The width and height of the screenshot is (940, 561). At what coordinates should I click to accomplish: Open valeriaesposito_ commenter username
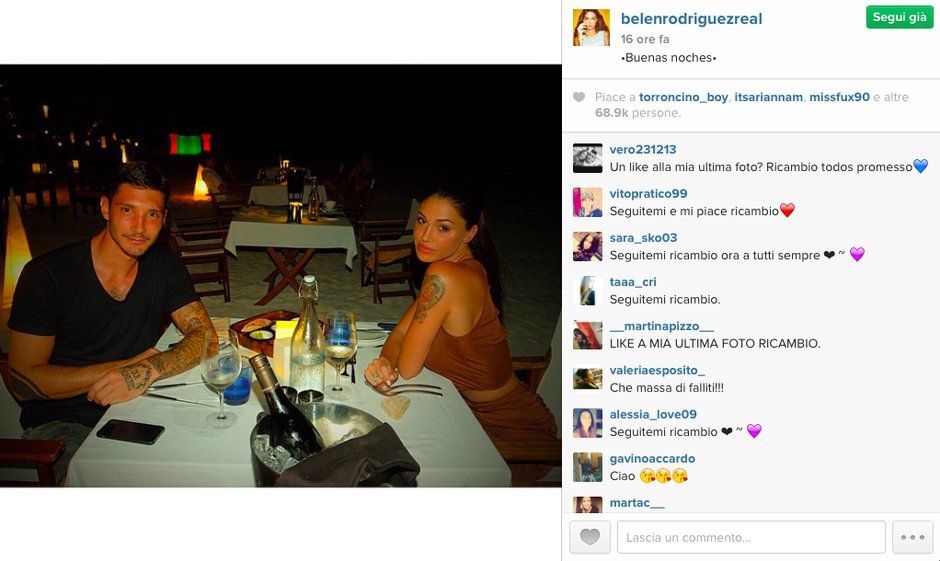click(657, 370)
